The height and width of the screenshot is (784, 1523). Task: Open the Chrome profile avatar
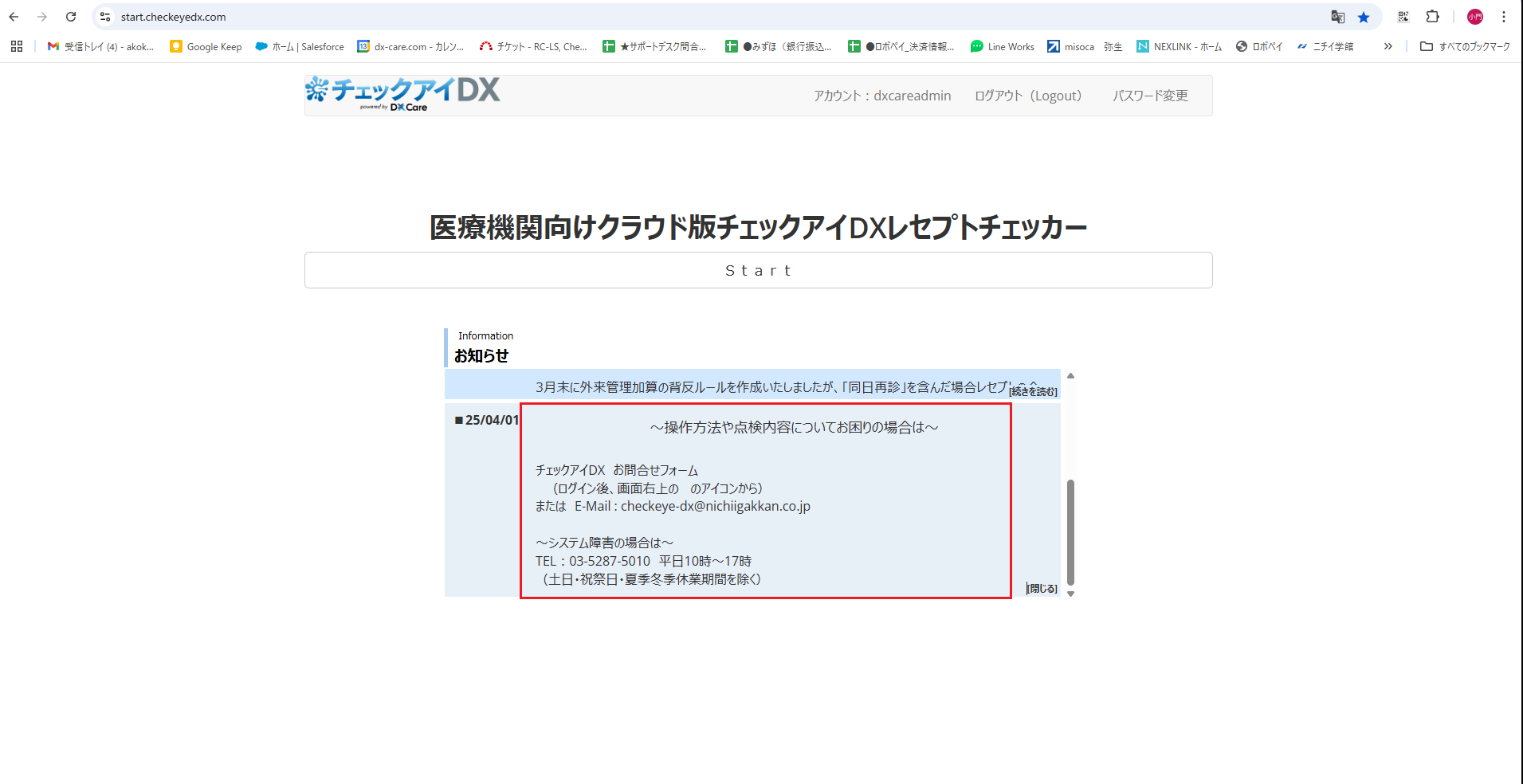[x=1475, y=17]
